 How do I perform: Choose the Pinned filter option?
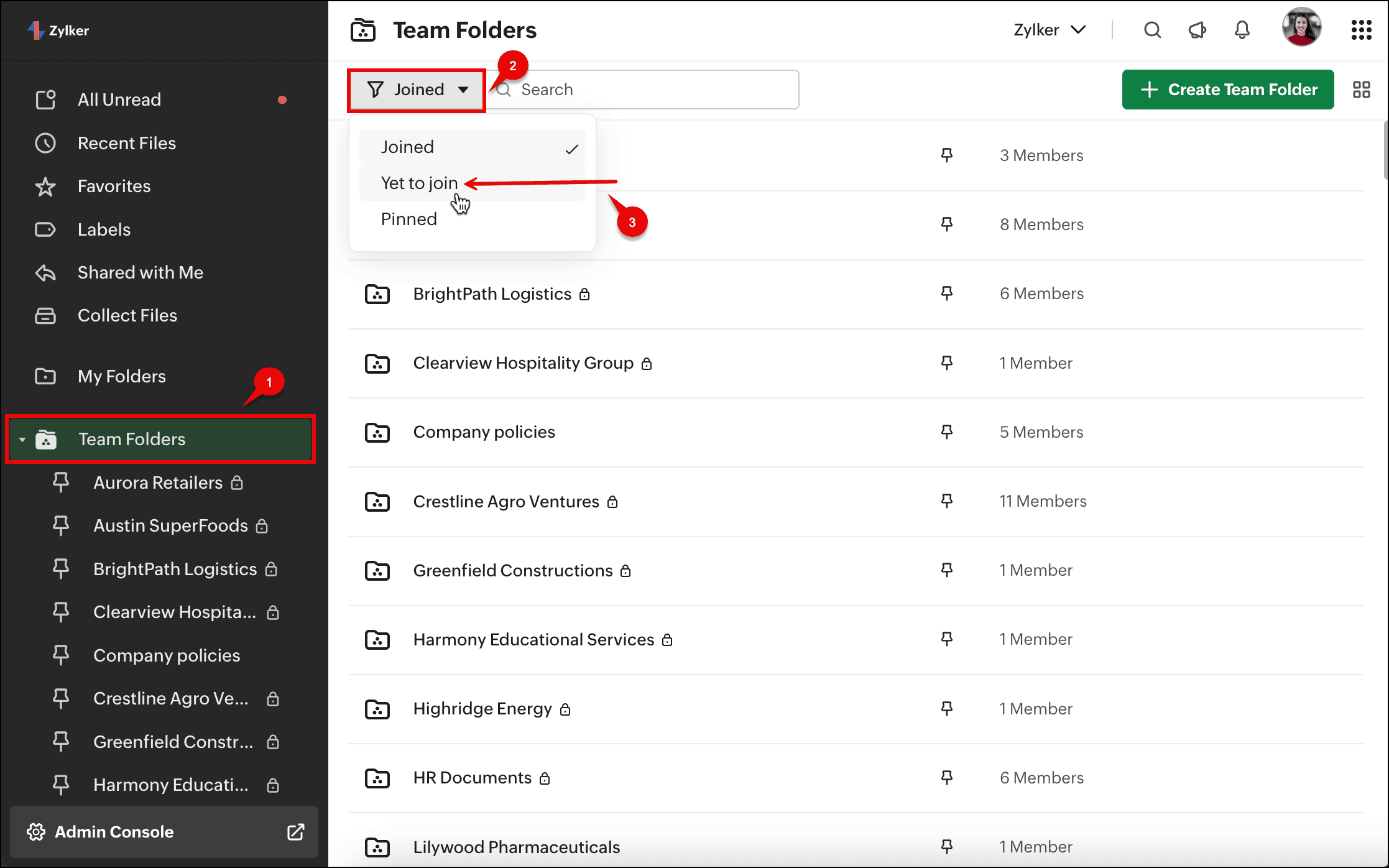coord(408,219)
